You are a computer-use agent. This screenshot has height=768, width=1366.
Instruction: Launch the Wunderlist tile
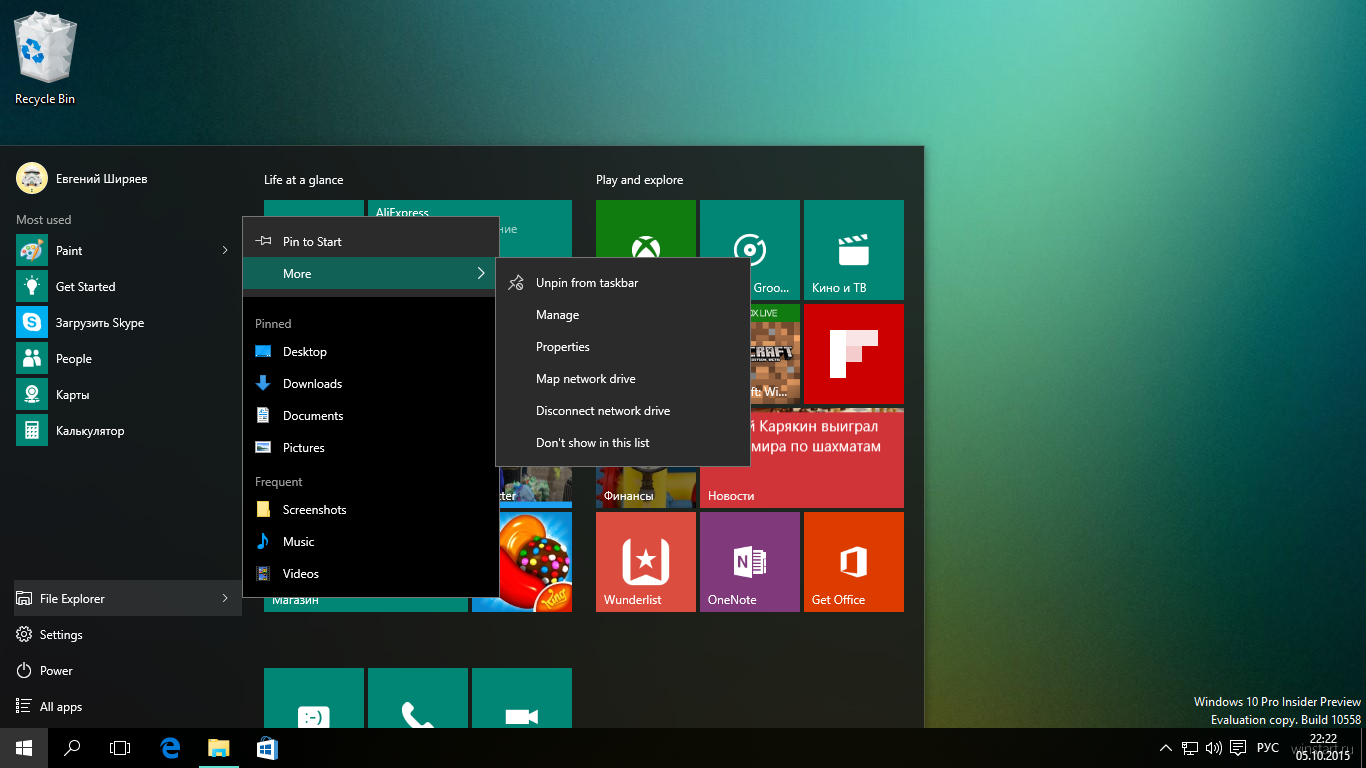point(646,562)
